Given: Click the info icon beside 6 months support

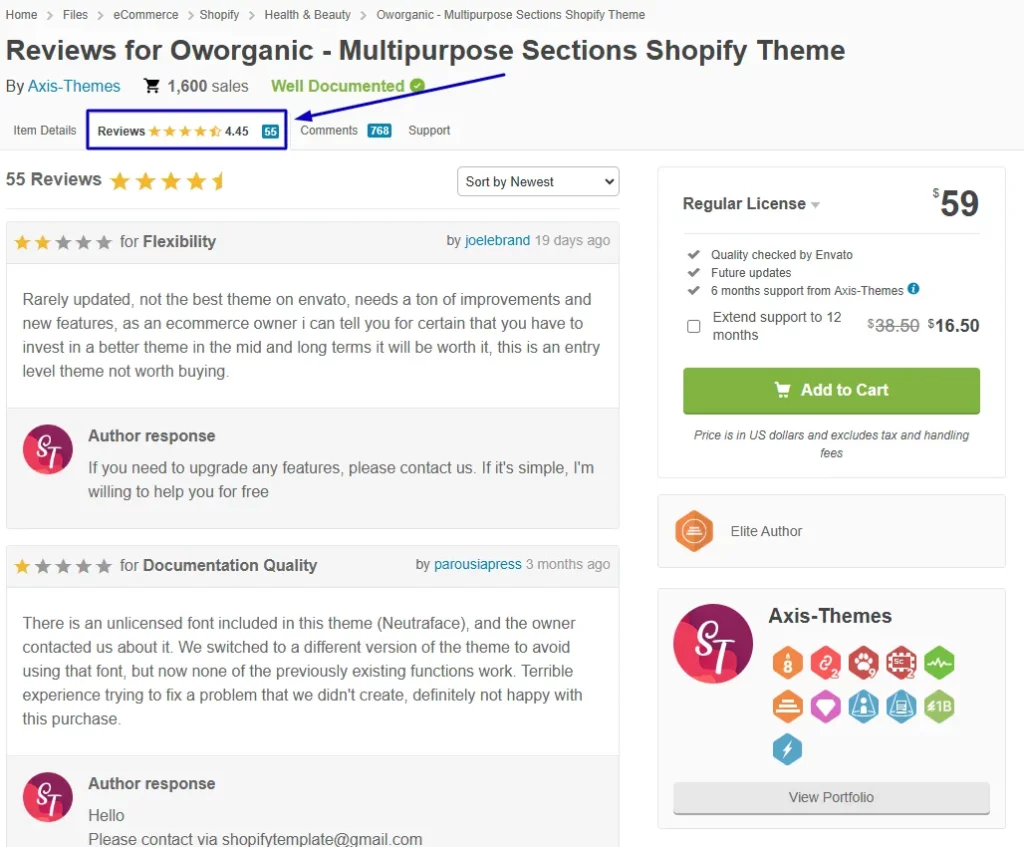Looking at the screenshot, I should click(911, 292).
